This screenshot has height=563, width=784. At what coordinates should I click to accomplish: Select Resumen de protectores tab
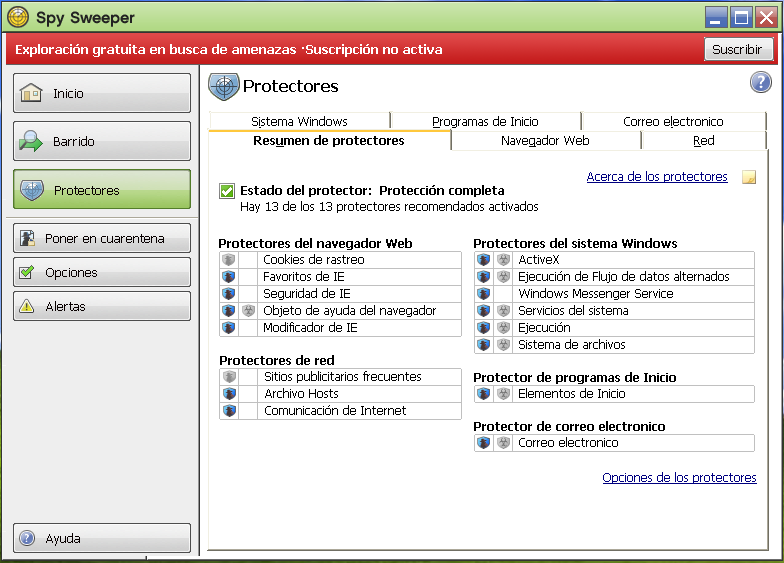pos(329,140)
